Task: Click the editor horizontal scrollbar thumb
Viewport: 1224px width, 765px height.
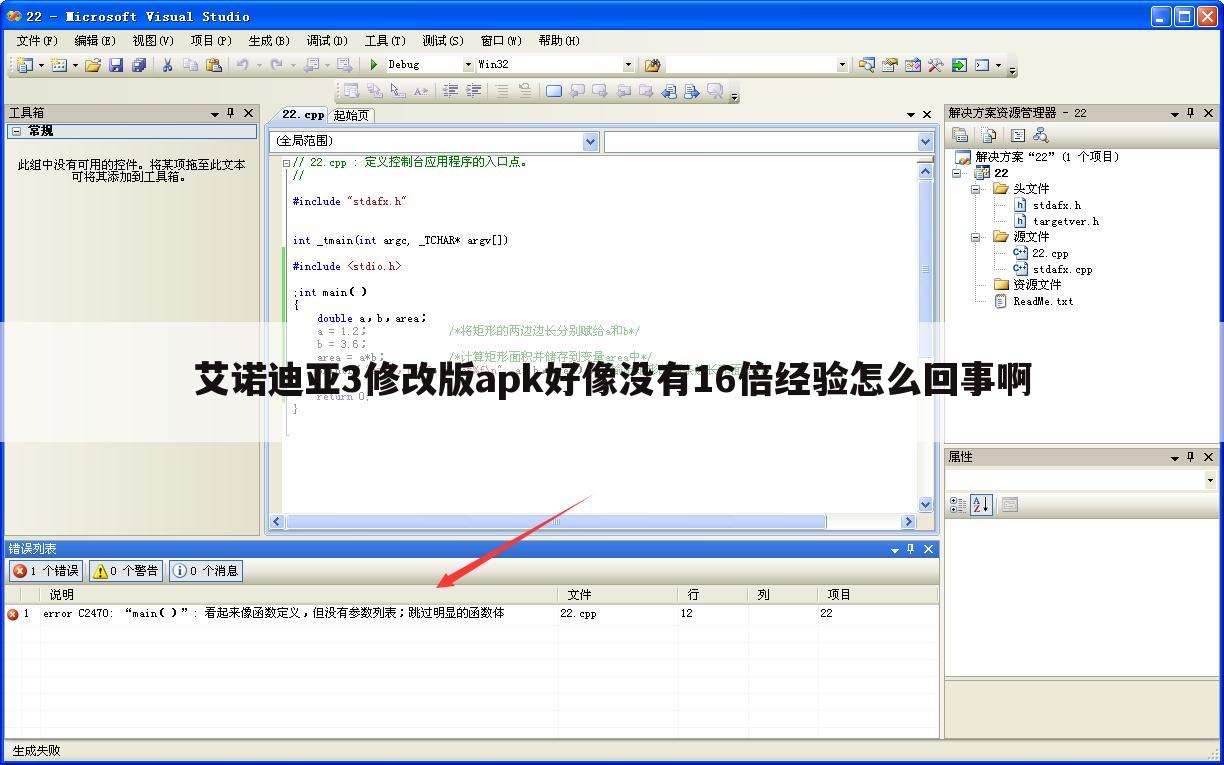Action: [556, 521]
